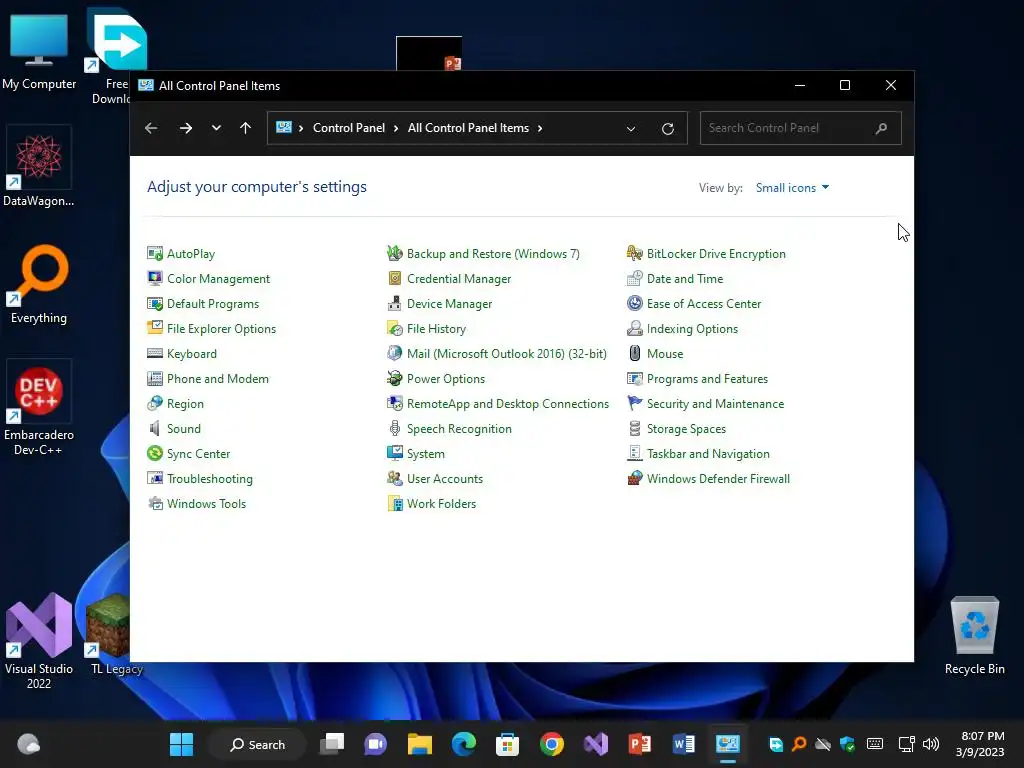Screen dimensions: 1024x768
Task: Click the volume icon in system tray
Action: click(x=931, y=744)
